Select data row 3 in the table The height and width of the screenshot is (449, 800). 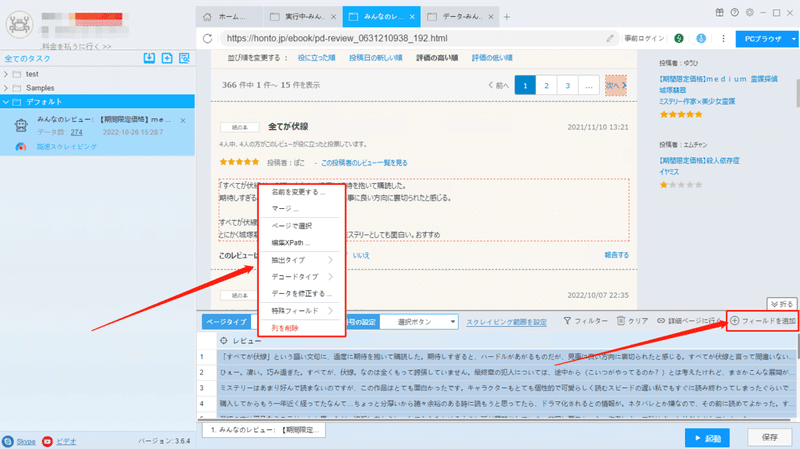pos(497,388)
